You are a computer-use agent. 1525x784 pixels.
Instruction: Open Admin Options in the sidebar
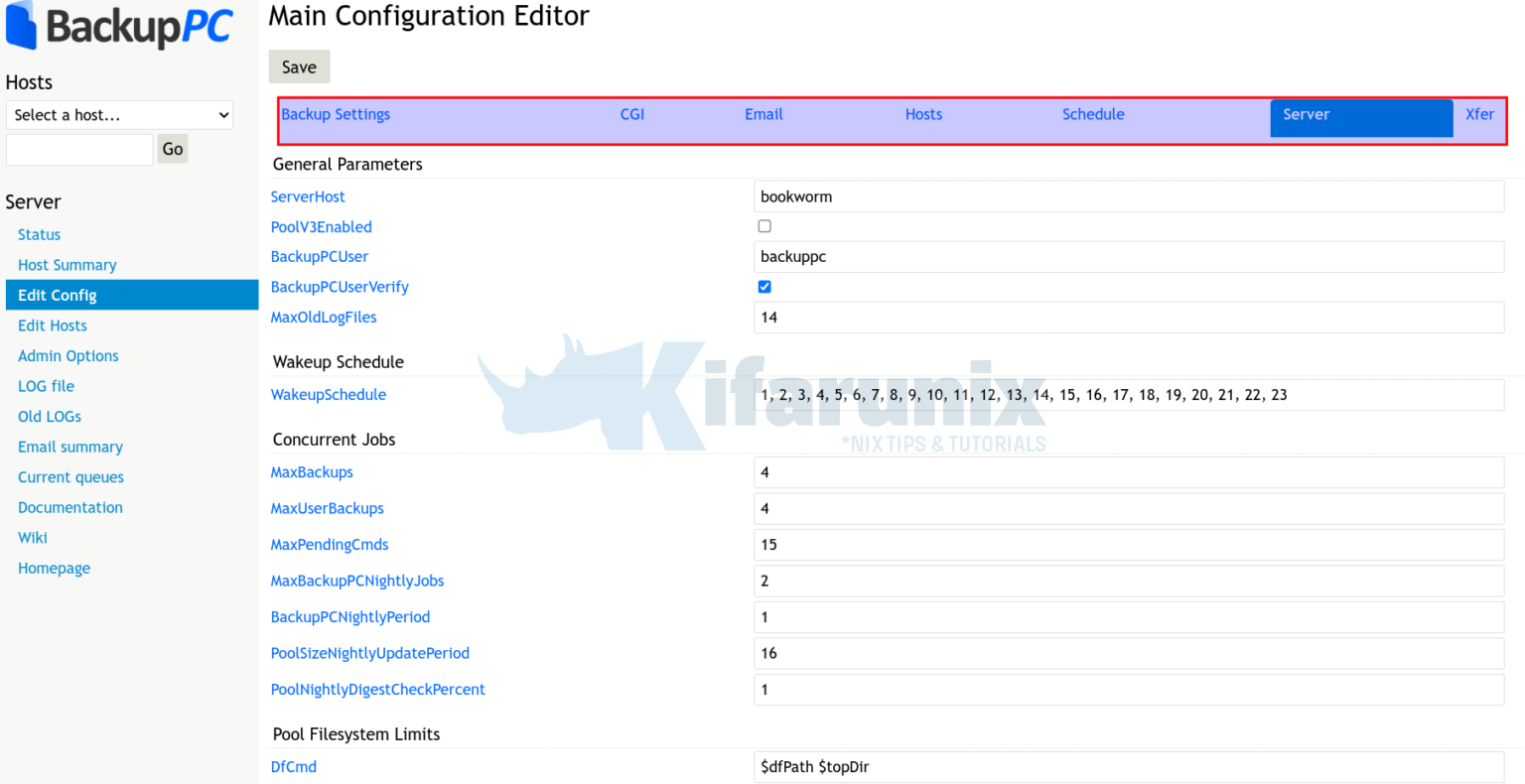(69, 355)
